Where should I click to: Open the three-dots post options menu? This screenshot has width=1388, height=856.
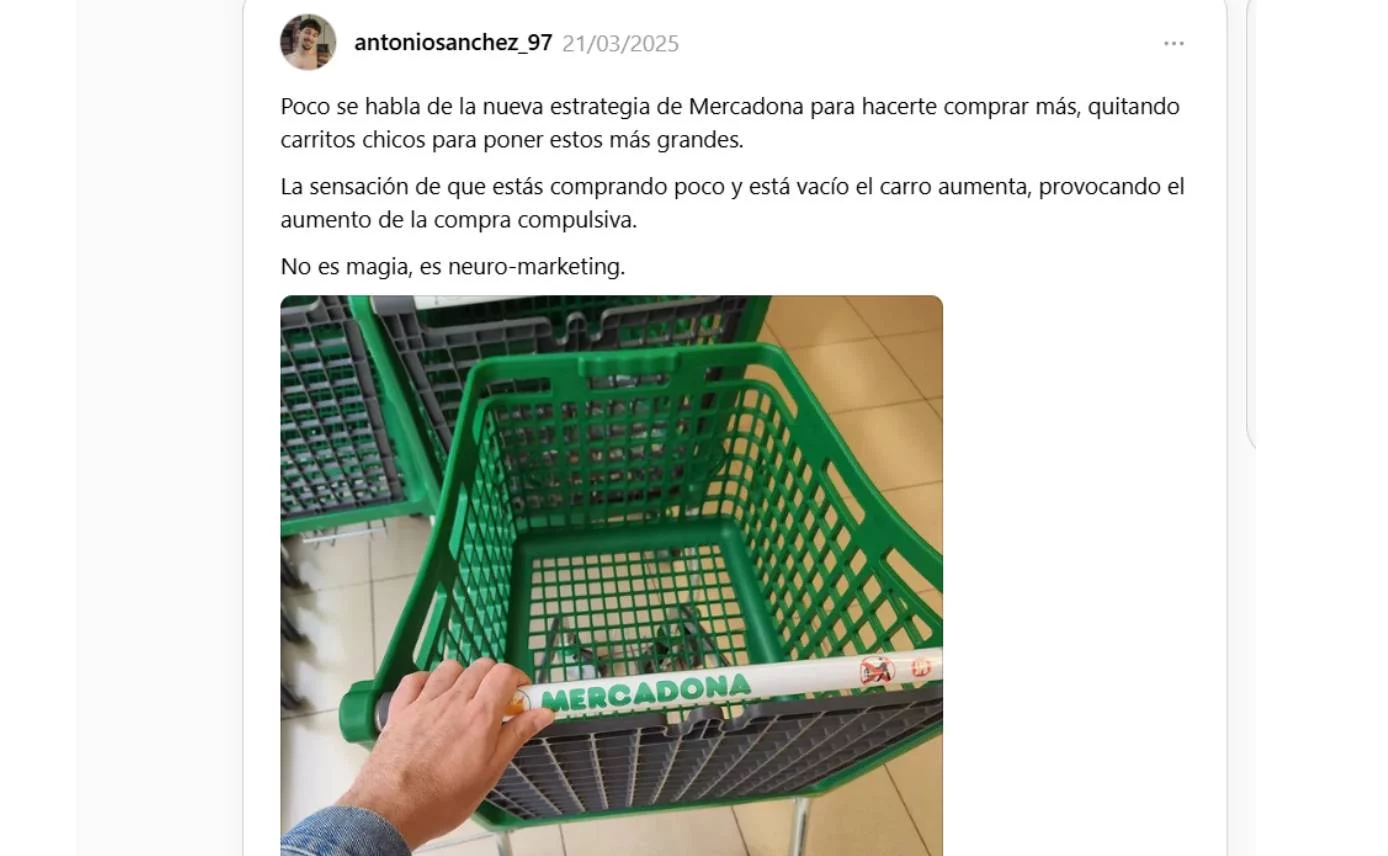tap(1174, 43)
